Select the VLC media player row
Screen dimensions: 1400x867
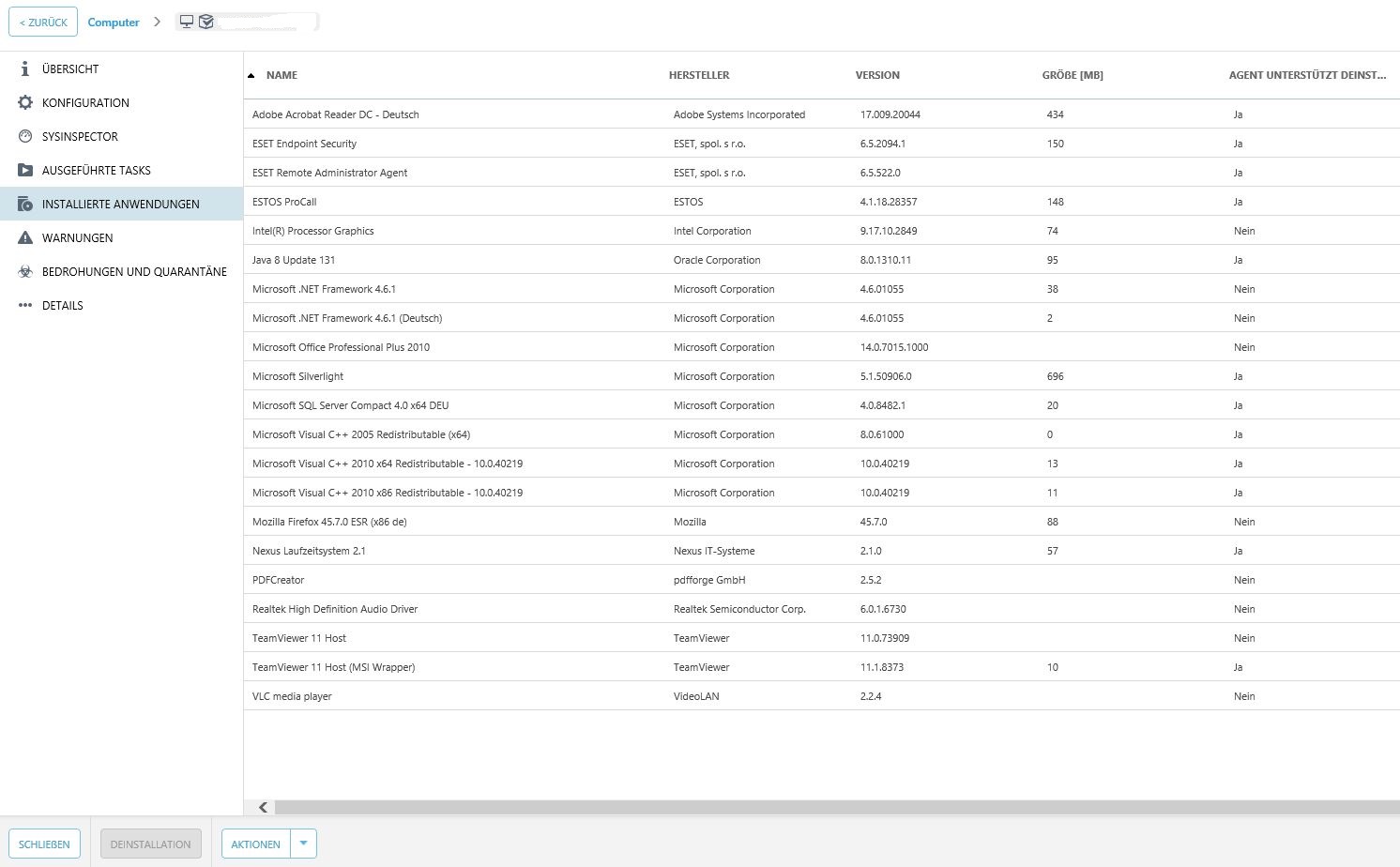click(292, 696)
